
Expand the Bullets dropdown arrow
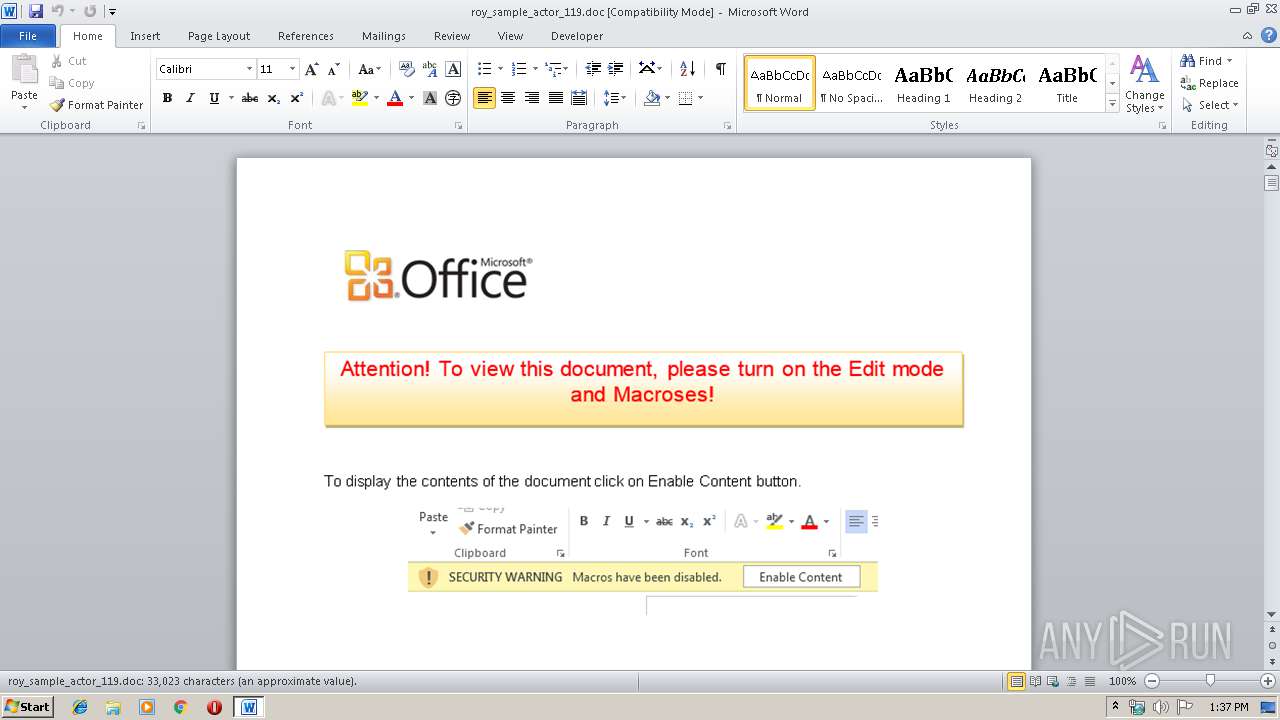point(500,69)
